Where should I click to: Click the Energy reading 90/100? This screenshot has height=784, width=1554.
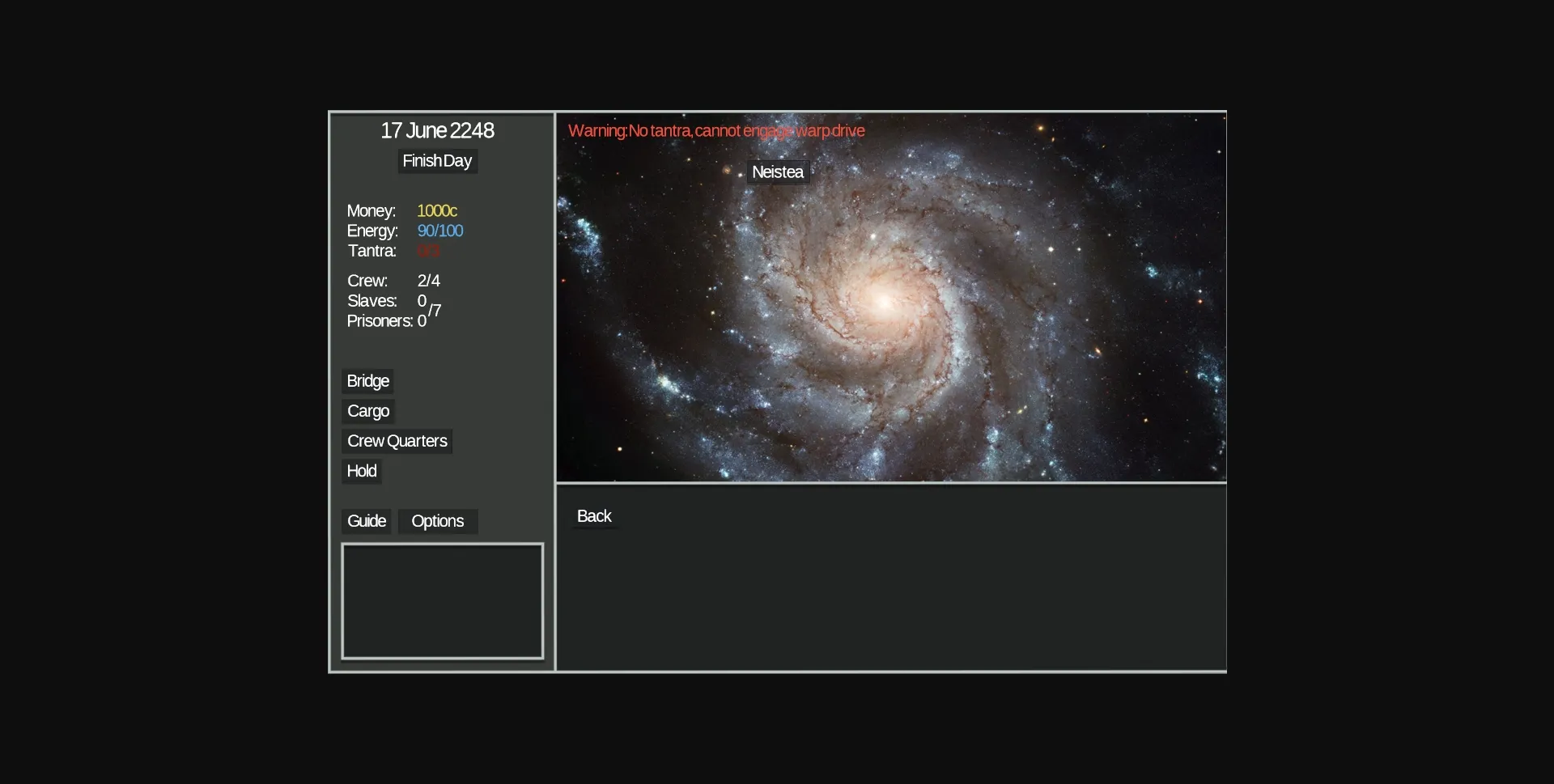click(439, 231)
